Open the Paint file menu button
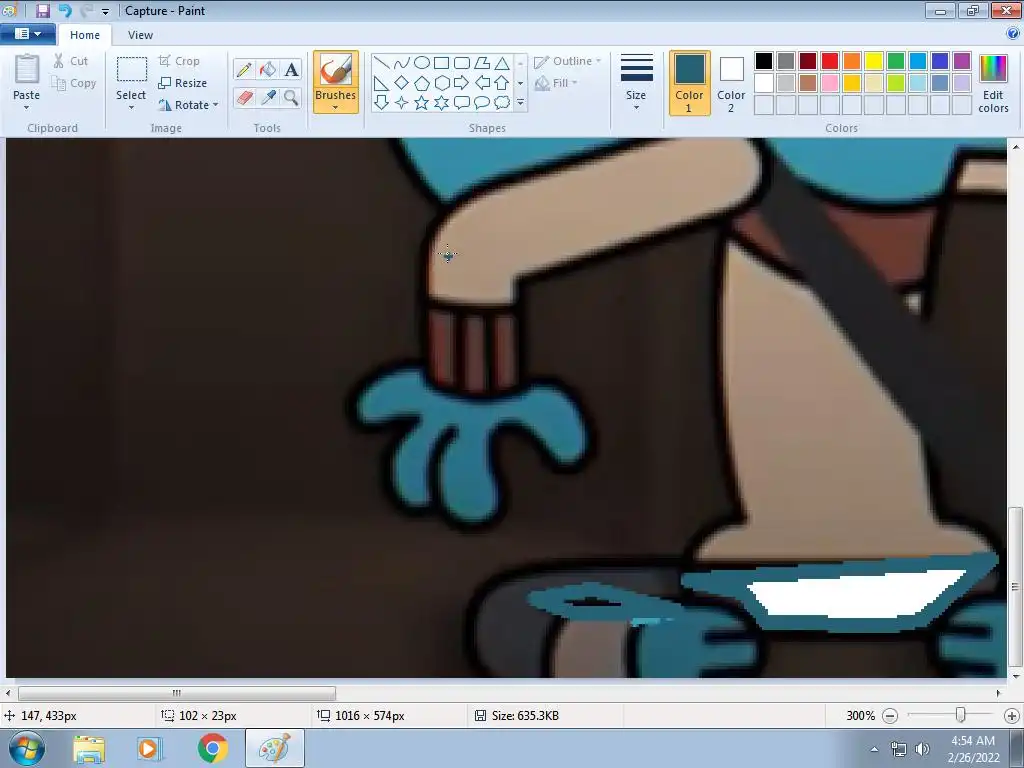Screen dimensions: 1024x768 click(x=27, y=34)
